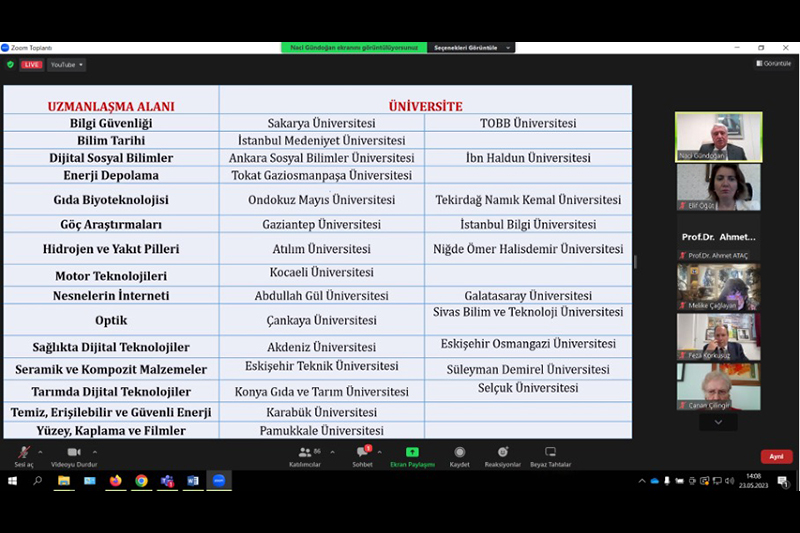Viewport: 800px width, 533px height.
Task: Open the Seçenekleri Görüntüle options dropdown
Action: coord(471,47)
